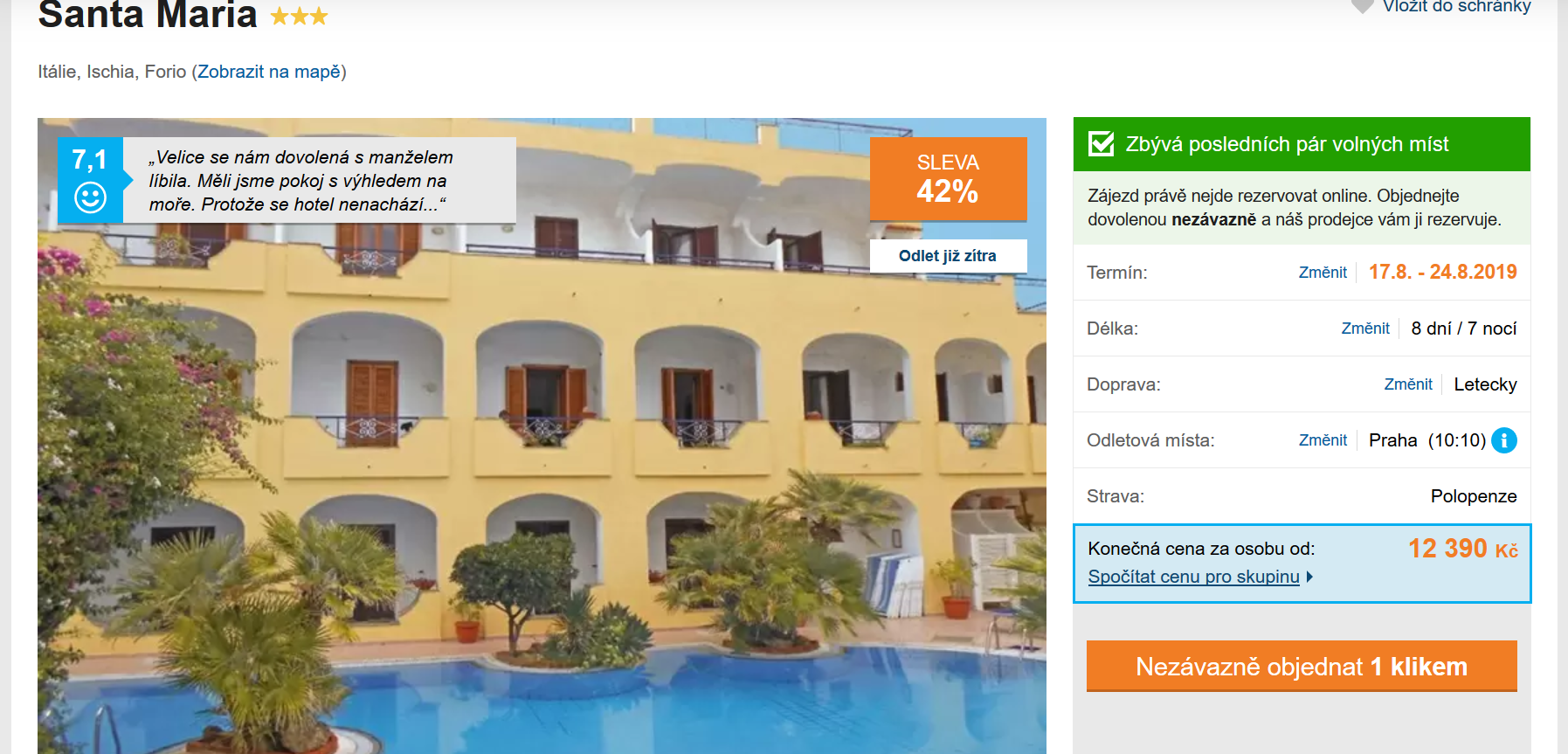Click Vložit do schránky link
The height and width of the screenshot is (754, 1568).
[x=1456, y=7]
